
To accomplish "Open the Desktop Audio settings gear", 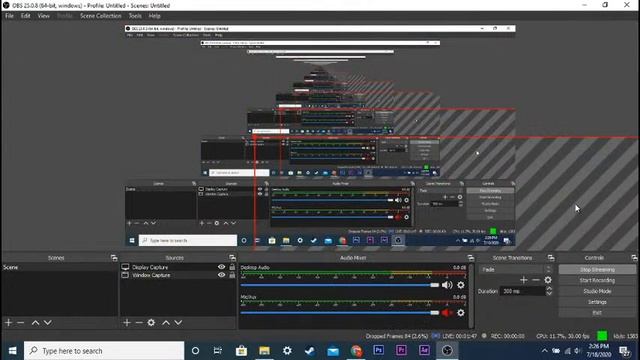I will (x=461, y=285).
